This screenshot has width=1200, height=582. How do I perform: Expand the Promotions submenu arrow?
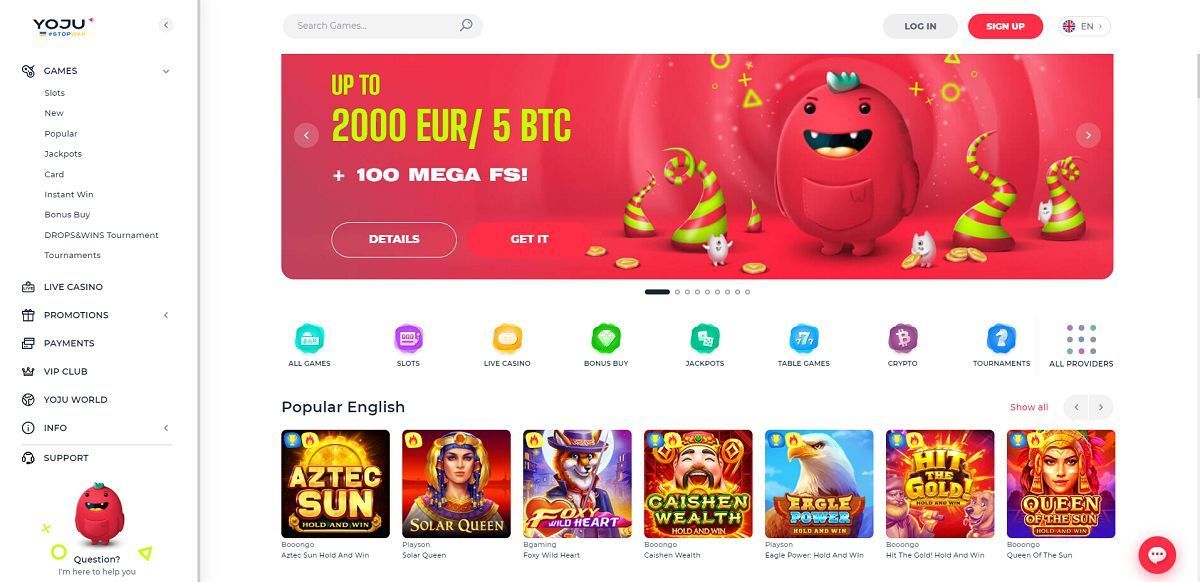coord(166,315)
